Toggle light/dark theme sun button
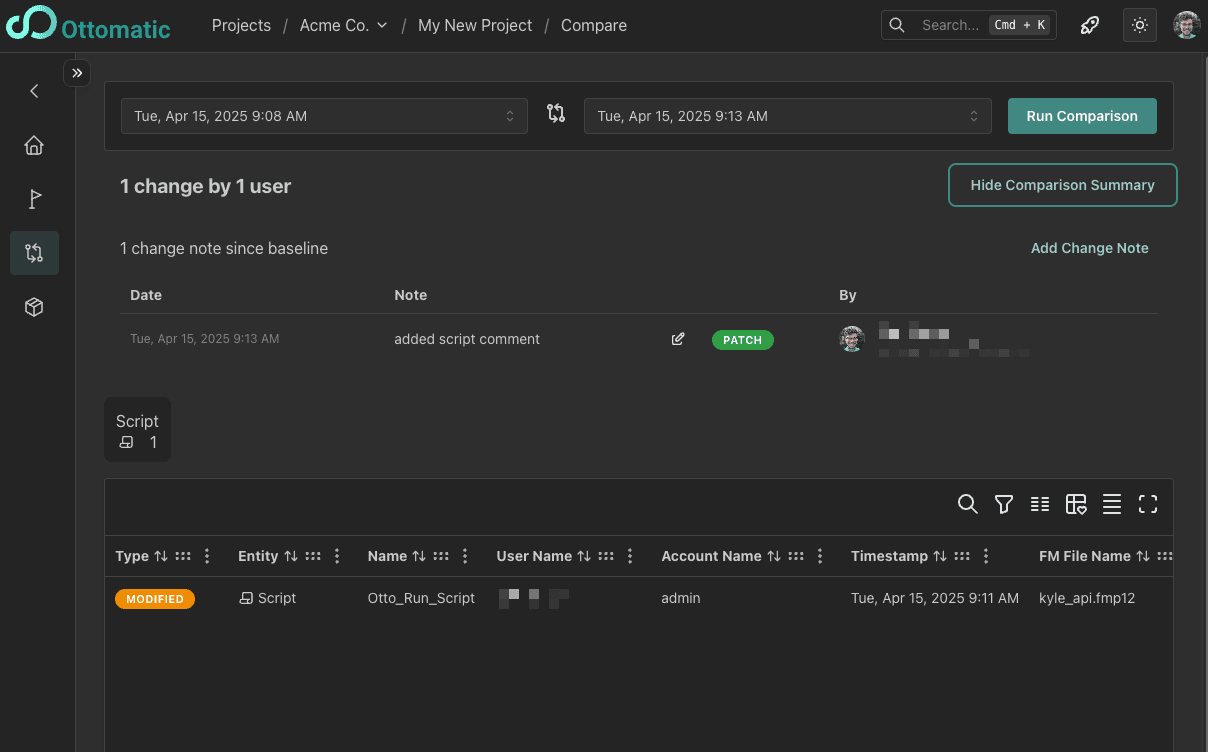 pyautogui.click(x=1139, y=25)
